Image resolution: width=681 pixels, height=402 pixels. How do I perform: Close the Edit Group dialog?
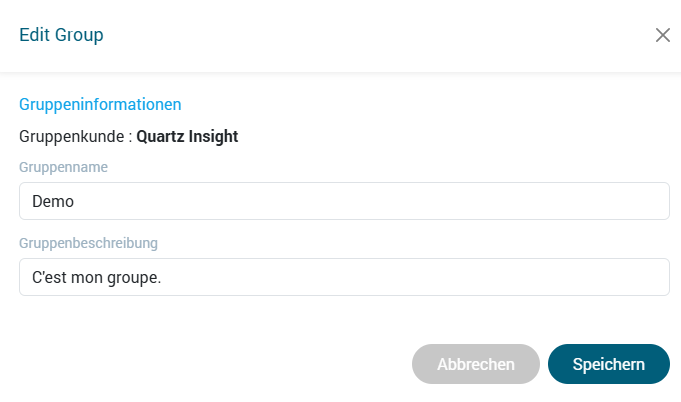click(662, 35)
